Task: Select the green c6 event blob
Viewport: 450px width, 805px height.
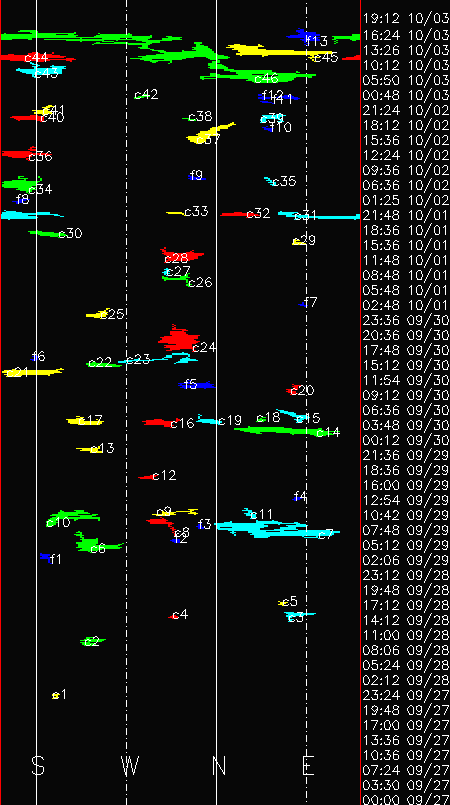Action: 95,543
